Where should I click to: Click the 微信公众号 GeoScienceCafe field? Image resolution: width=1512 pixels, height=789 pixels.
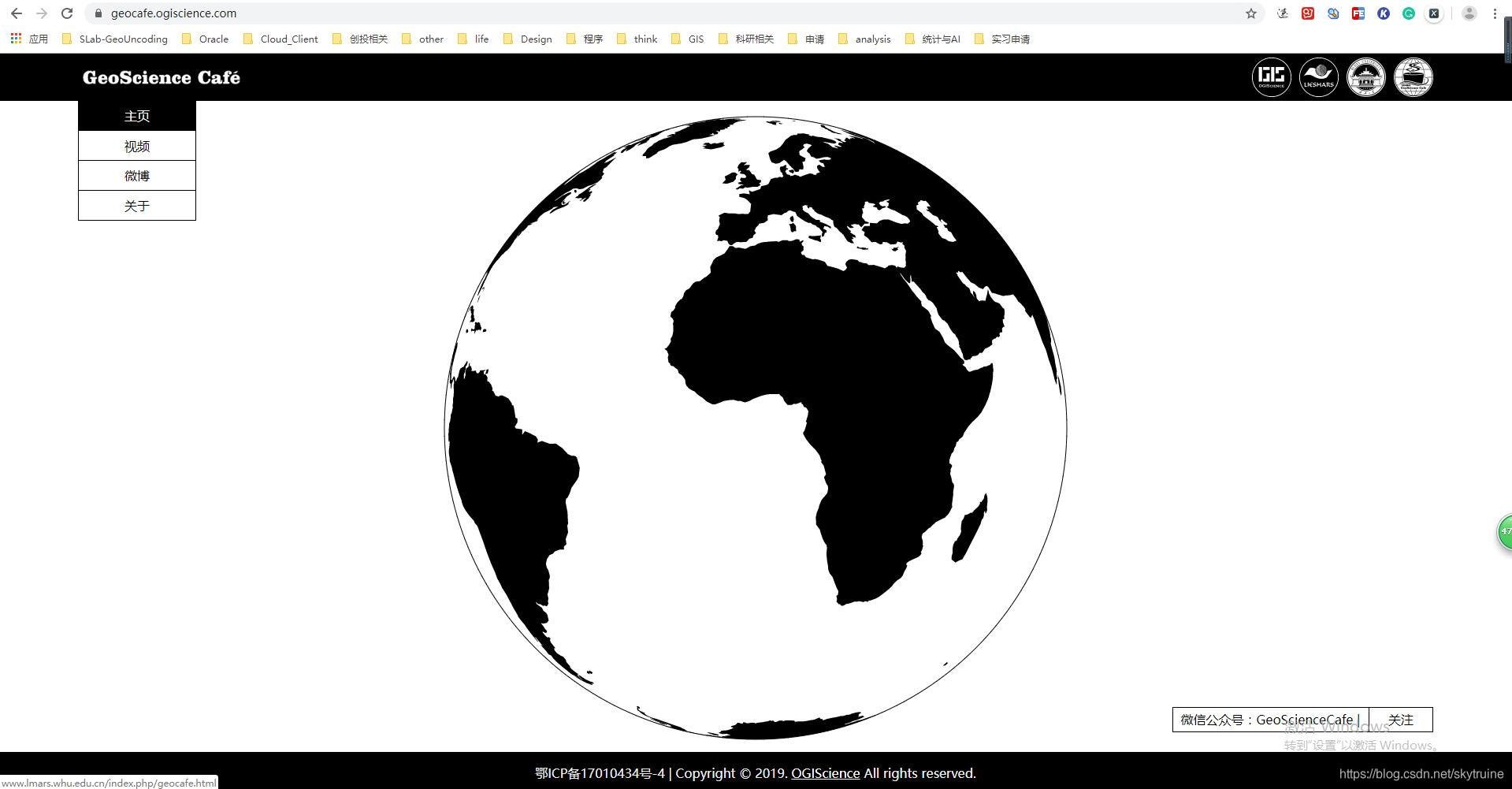click(1271, 720)
